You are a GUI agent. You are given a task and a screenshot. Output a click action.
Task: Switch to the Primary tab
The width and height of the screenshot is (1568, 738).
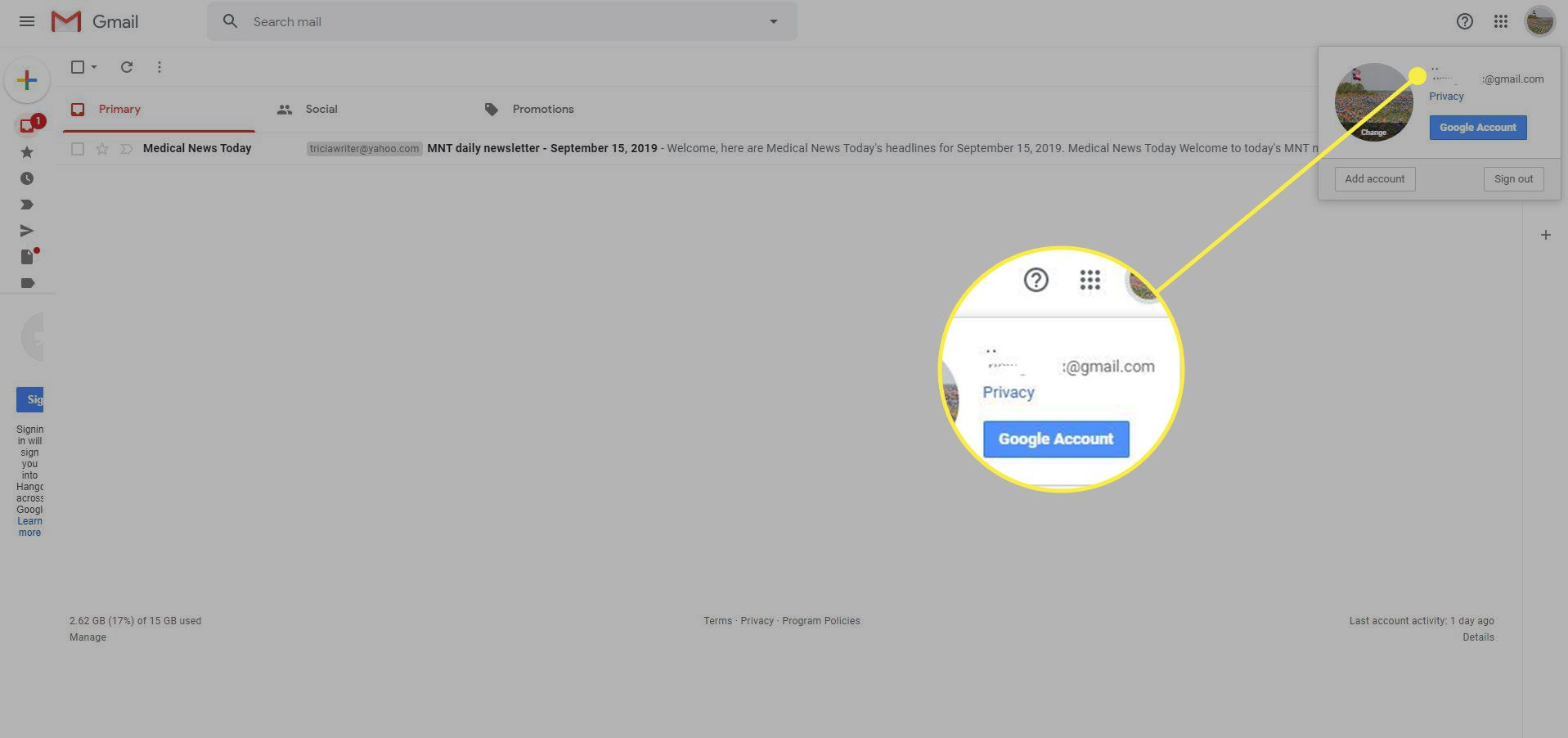point(159,109)
